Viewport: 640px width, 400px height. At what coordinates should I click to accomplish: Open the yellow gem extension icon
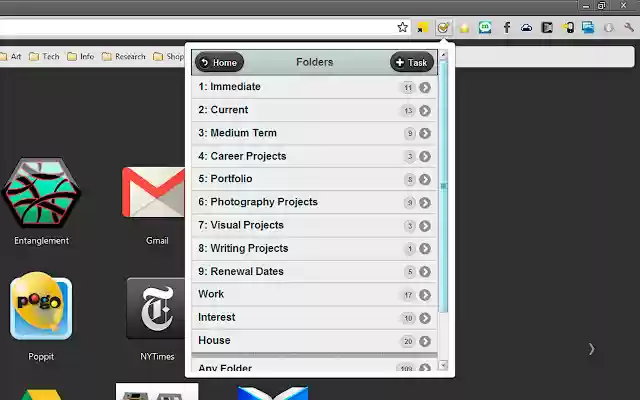click(x=464, y=28)
